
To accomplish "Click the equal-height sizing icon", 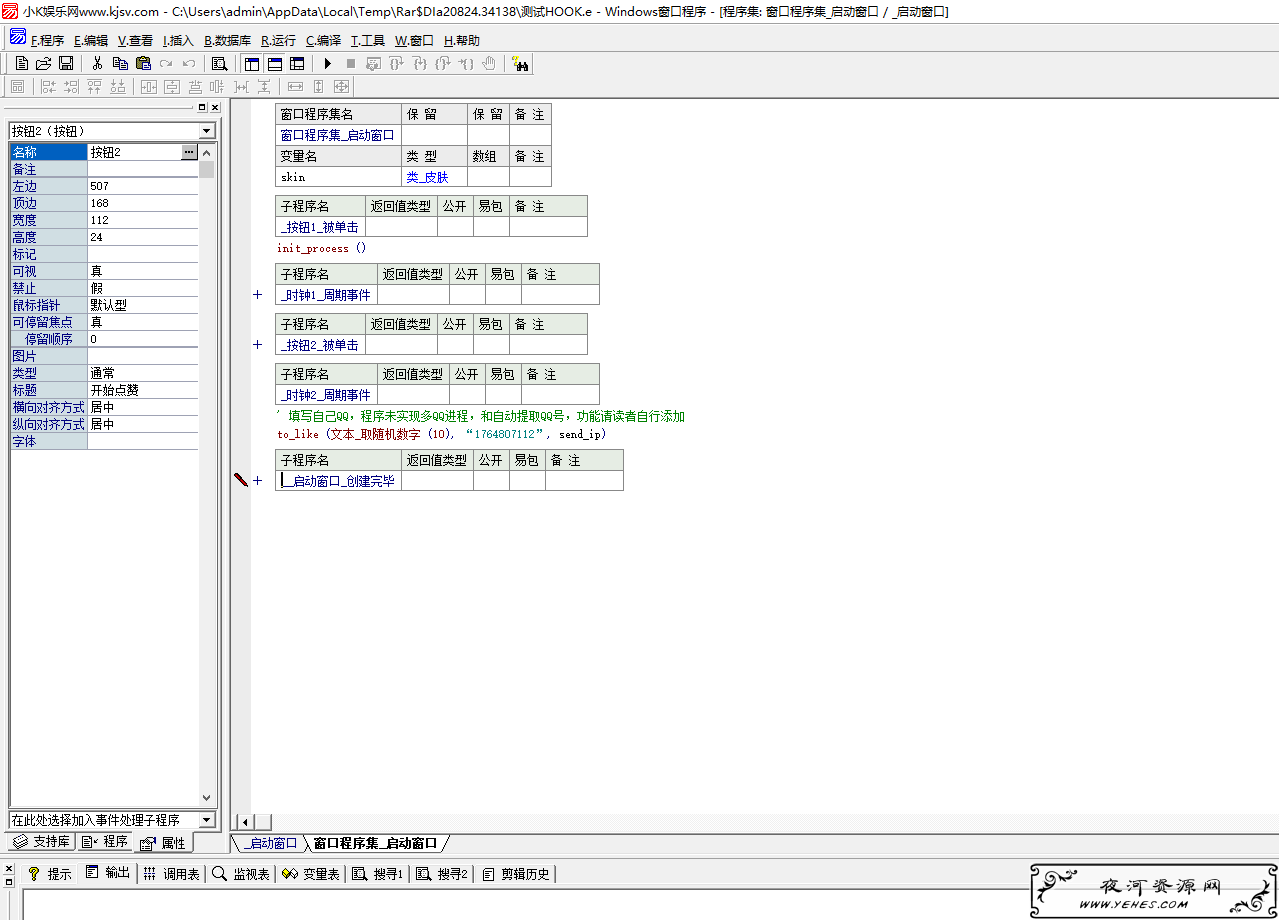I will (319, 87).
